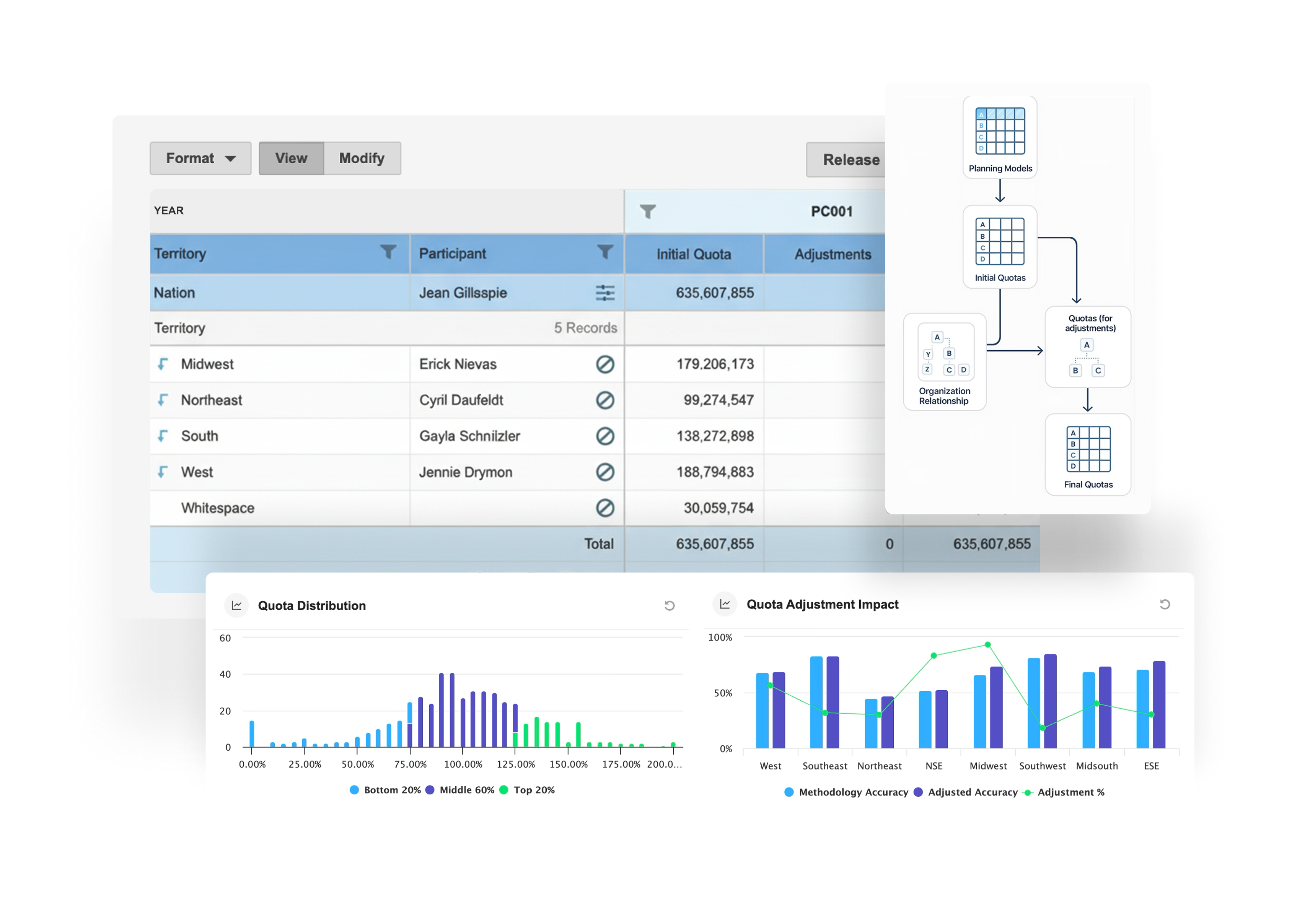Refresh the Quota Distribution chart
Image resolution: width=1292 pixels, height=924 pixels.
tap(669, 605)
